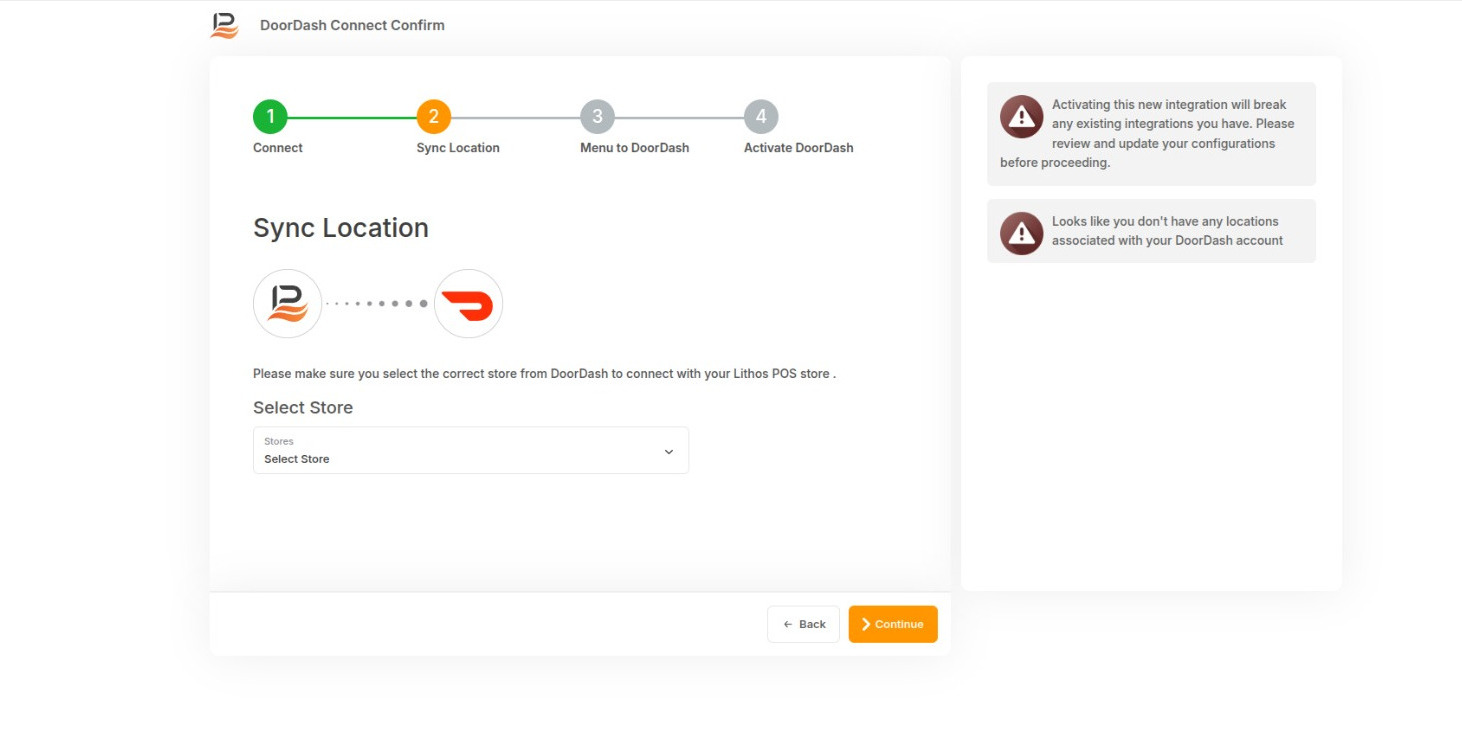Select step 2 Sync Location circle
This screenshot has height=746, width=1462.
coord(434,117)
